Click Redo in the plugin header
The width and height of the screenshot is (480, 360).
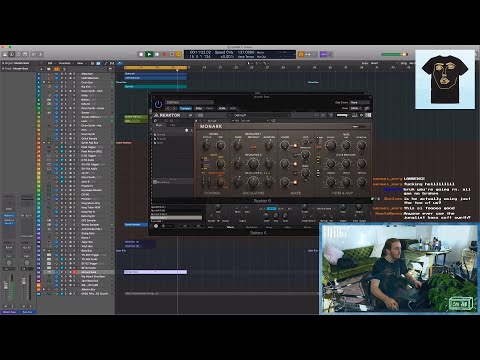pos(233,108)
